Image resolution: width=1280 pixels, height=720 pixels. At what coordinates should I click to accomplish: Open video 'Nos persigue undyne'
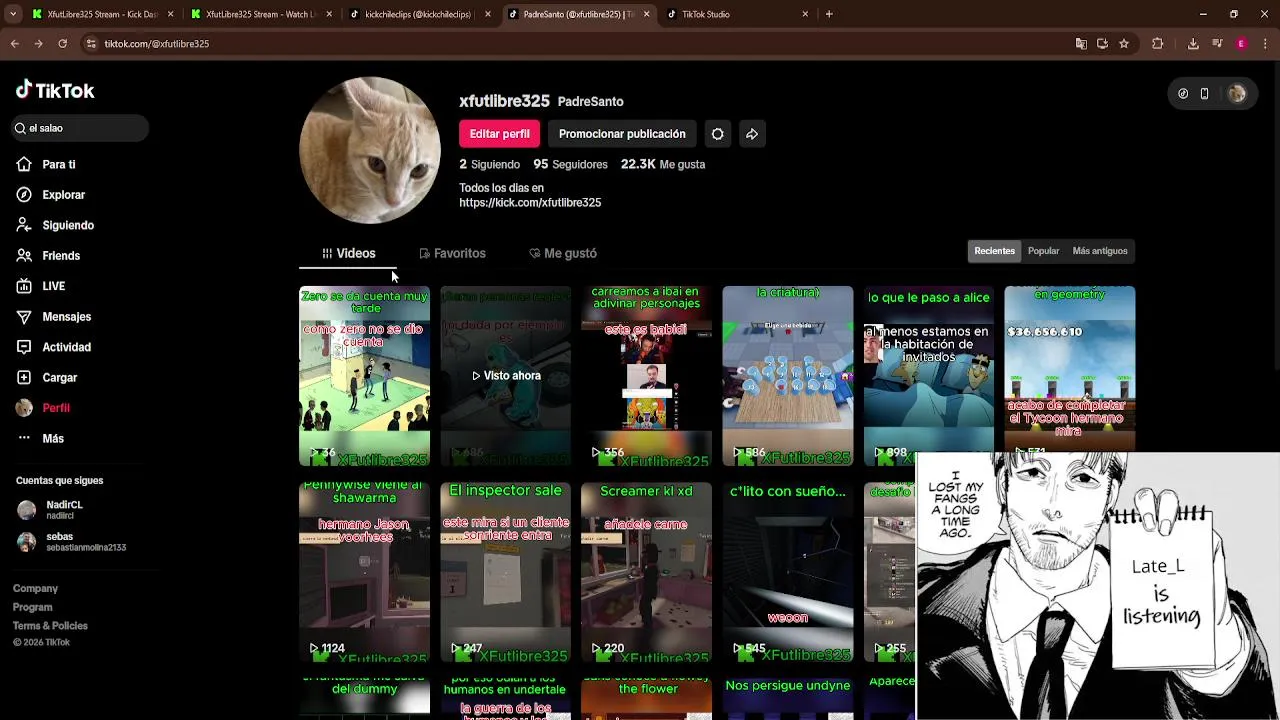click(x=788, y=699)
